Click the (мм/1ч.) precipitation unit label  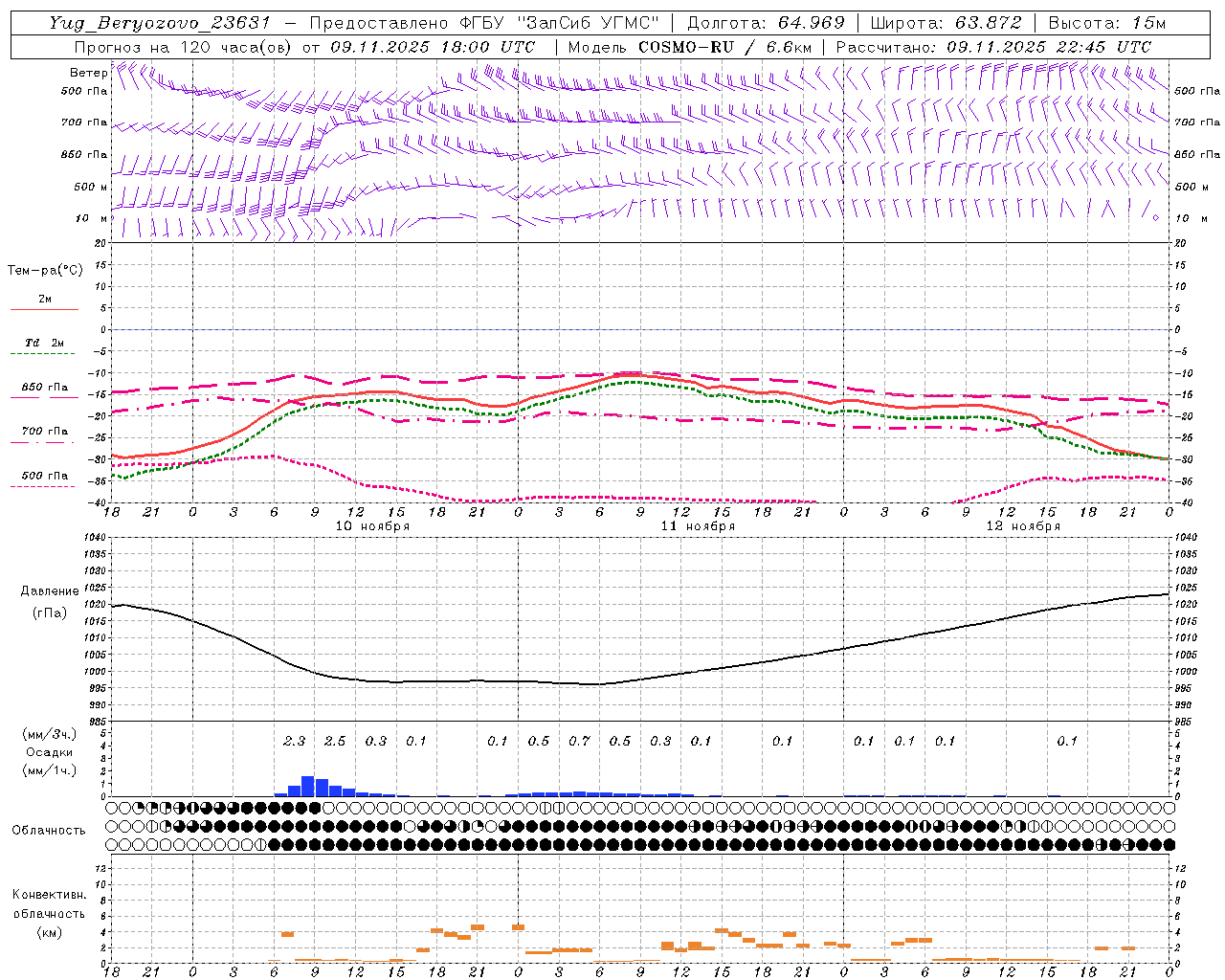49,771
